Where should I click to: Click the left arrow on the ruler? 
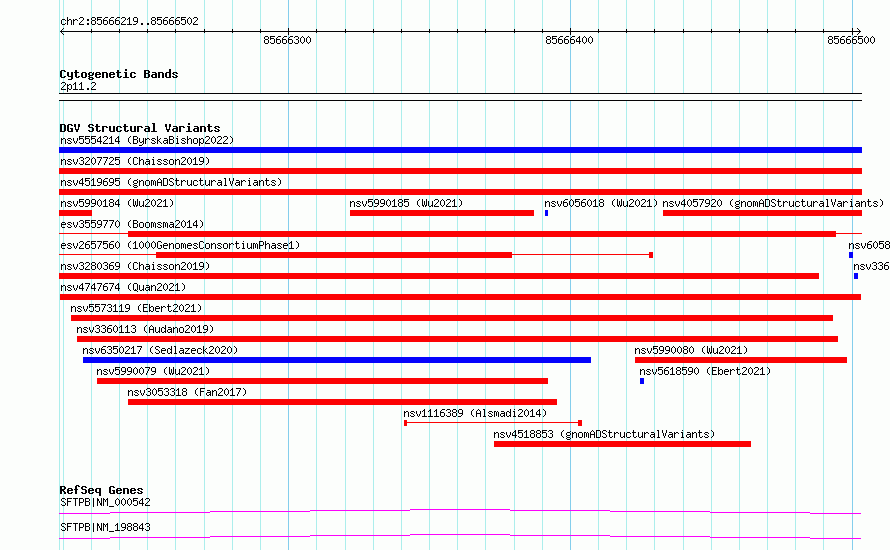(x=62, y=32)
